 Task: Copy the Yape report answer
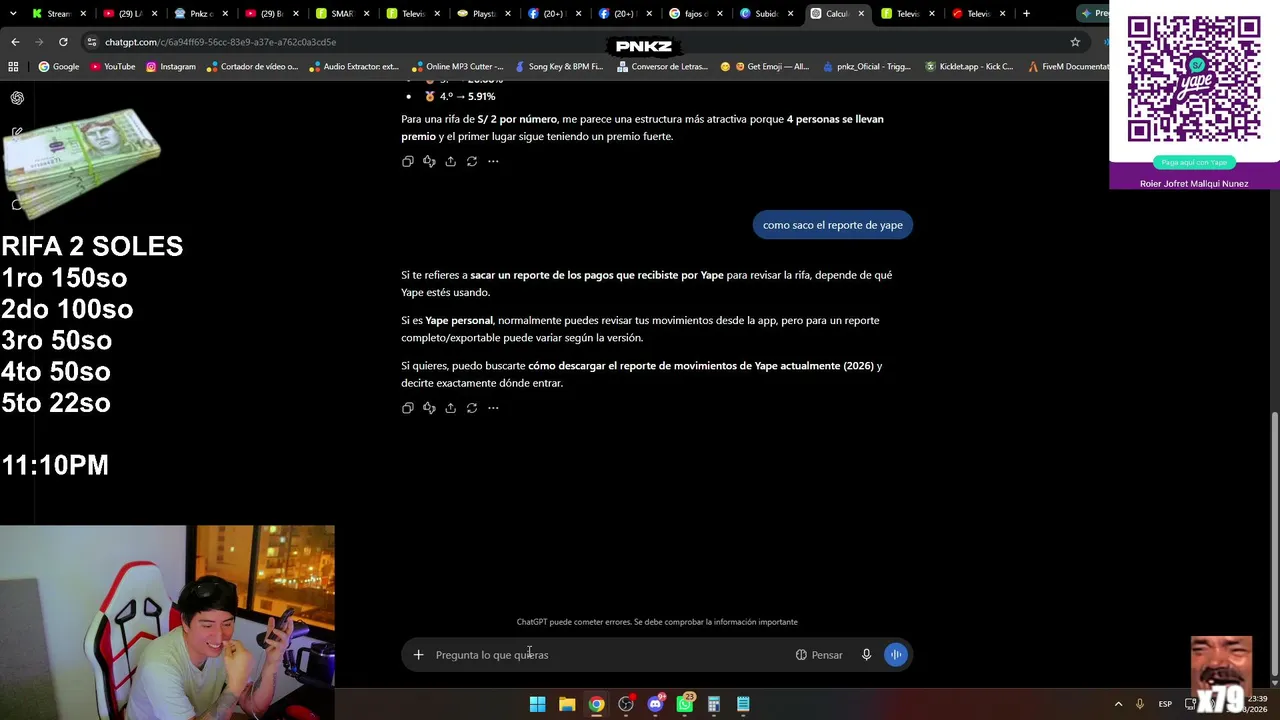coord(407,408)
